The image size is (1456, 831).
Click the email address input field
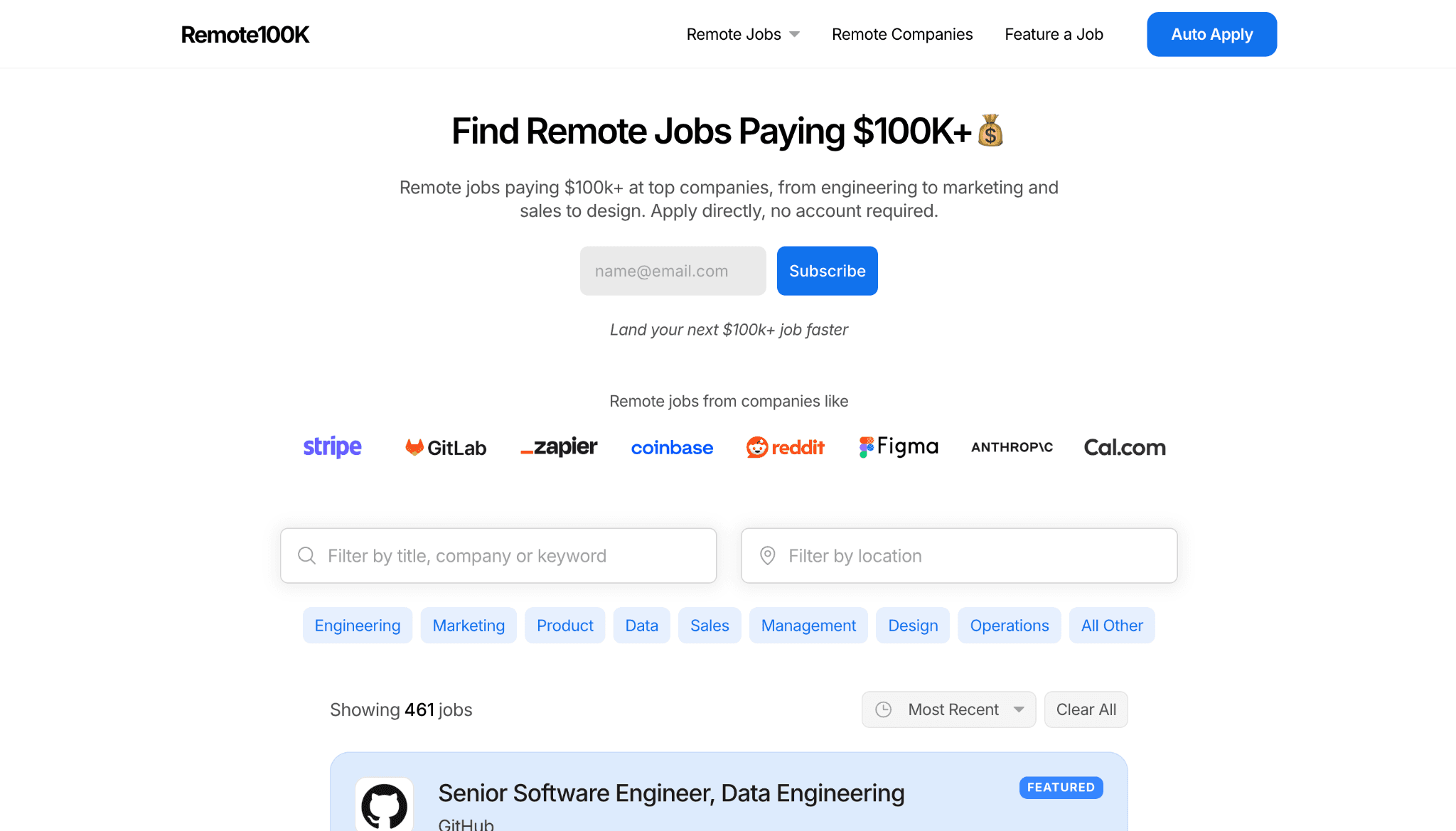[673, 271]
